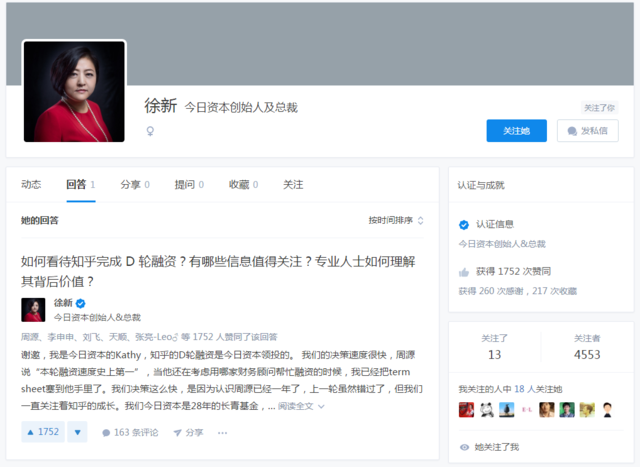Image resolution: width=640 pixels, height=467 pixels.
Task: Click the large profile photo of 徐新
Action: [74, 92]
